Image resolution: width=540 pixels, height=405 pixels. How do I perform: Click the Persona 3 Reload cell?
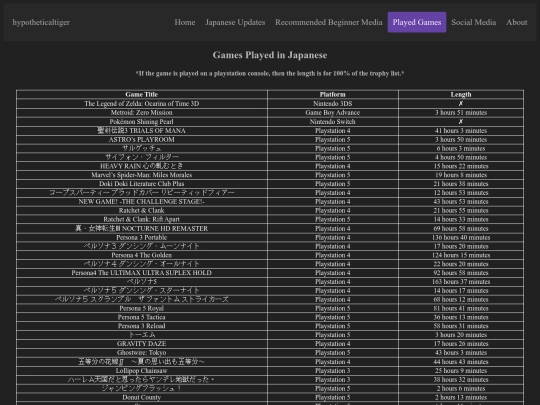point(142,326)
